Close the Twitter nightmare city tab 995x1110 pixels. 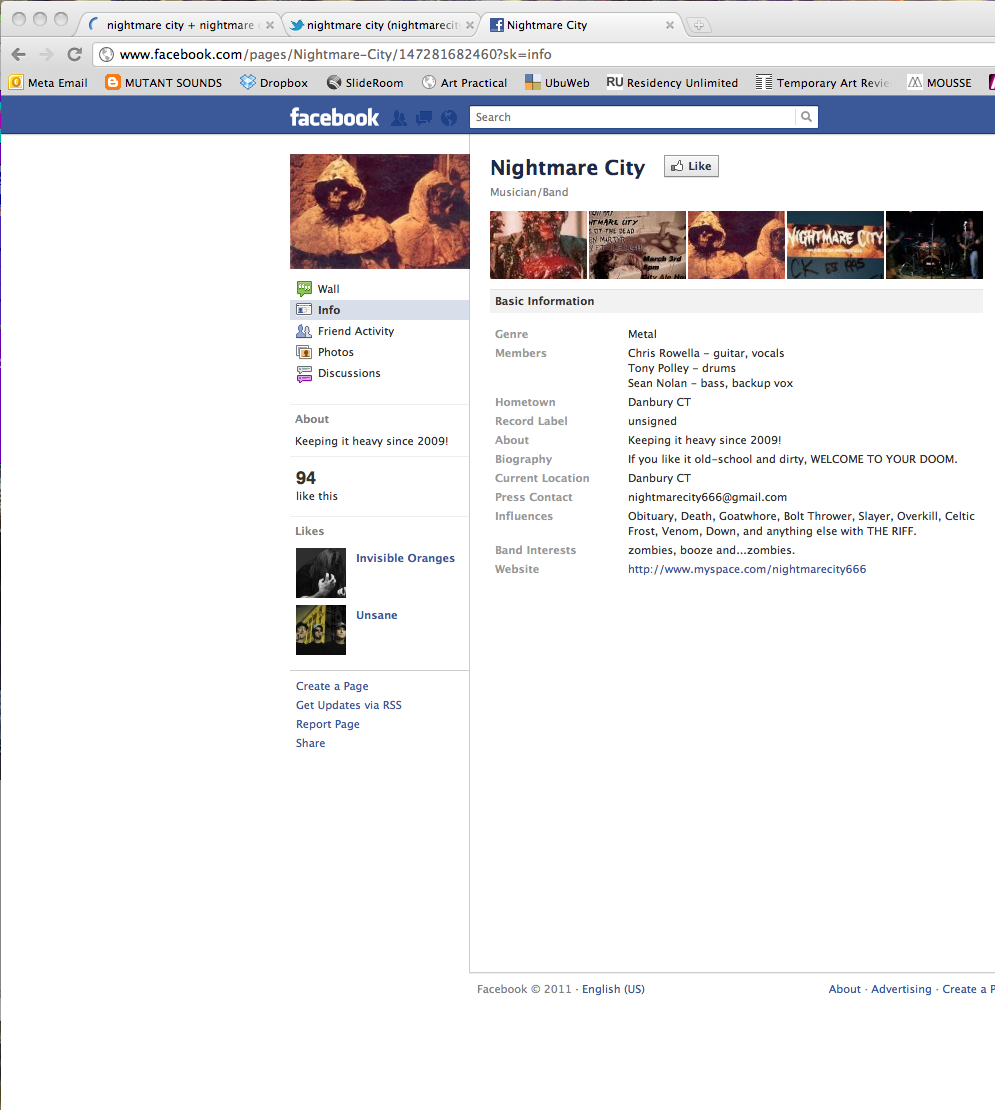pyautogui.click(x=469, y=25)
